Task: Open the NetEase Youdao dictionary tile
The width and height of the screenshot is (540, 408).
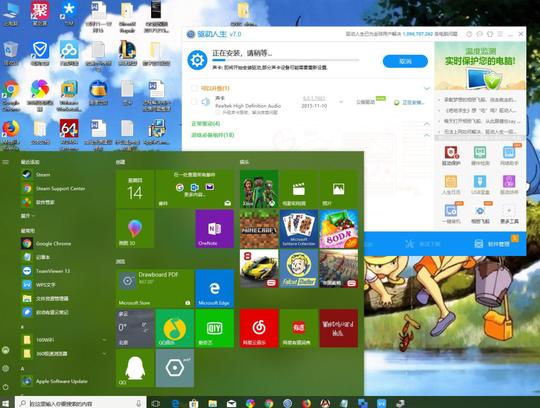Action: click(x=299, y=328)
